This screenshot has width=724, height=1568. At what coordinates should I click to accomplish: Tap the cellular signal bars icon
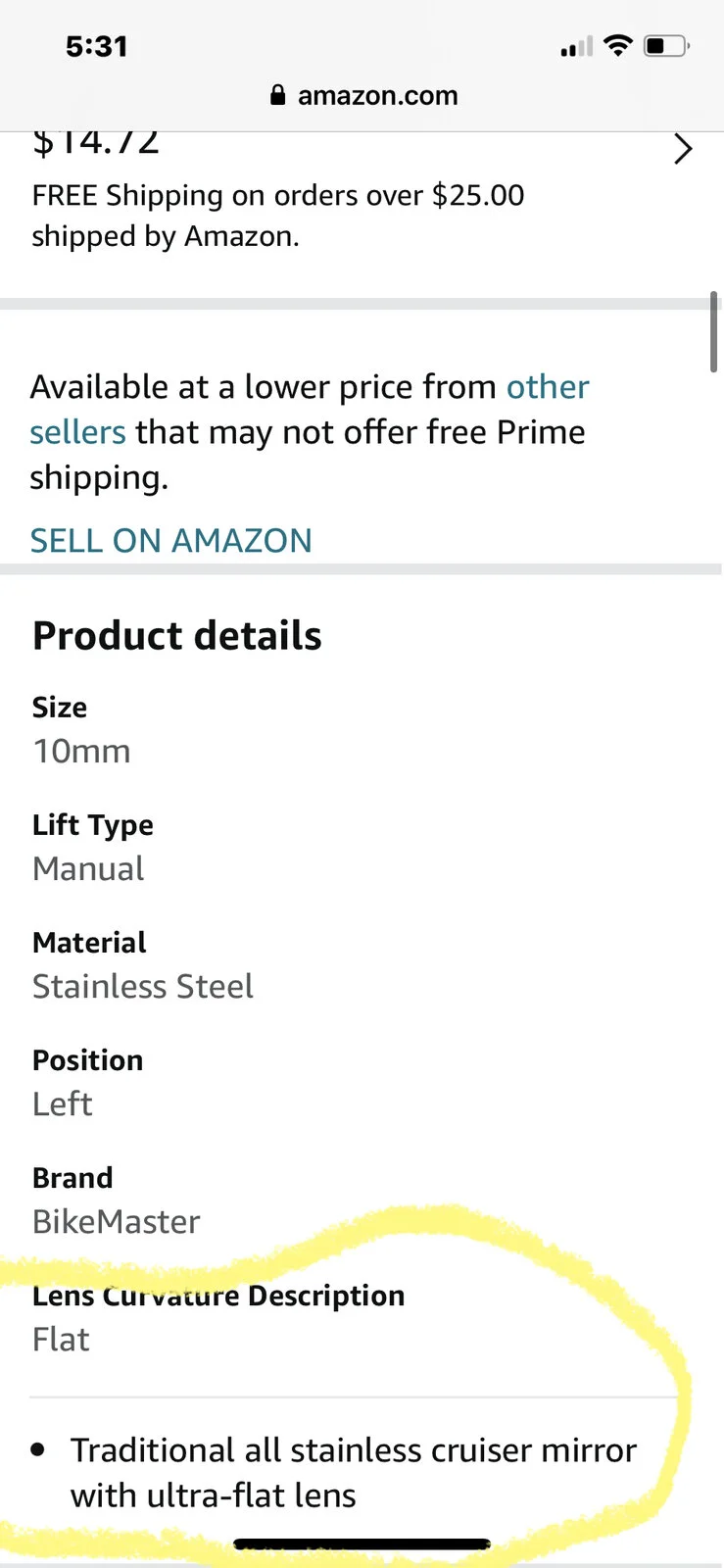click(x=576, y=47)
